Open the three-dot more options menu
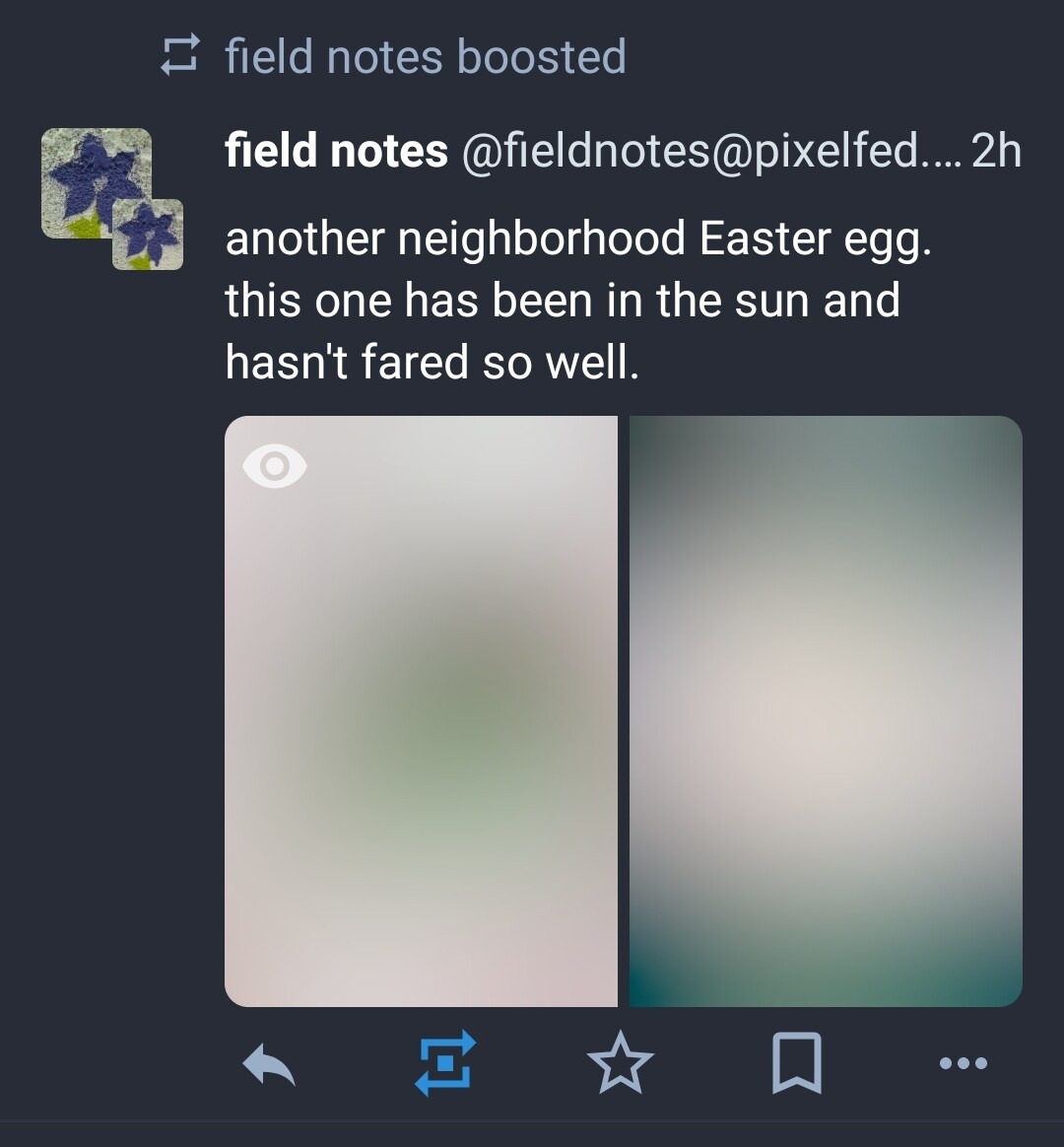1064x1147 pixels. (964, 1063)
